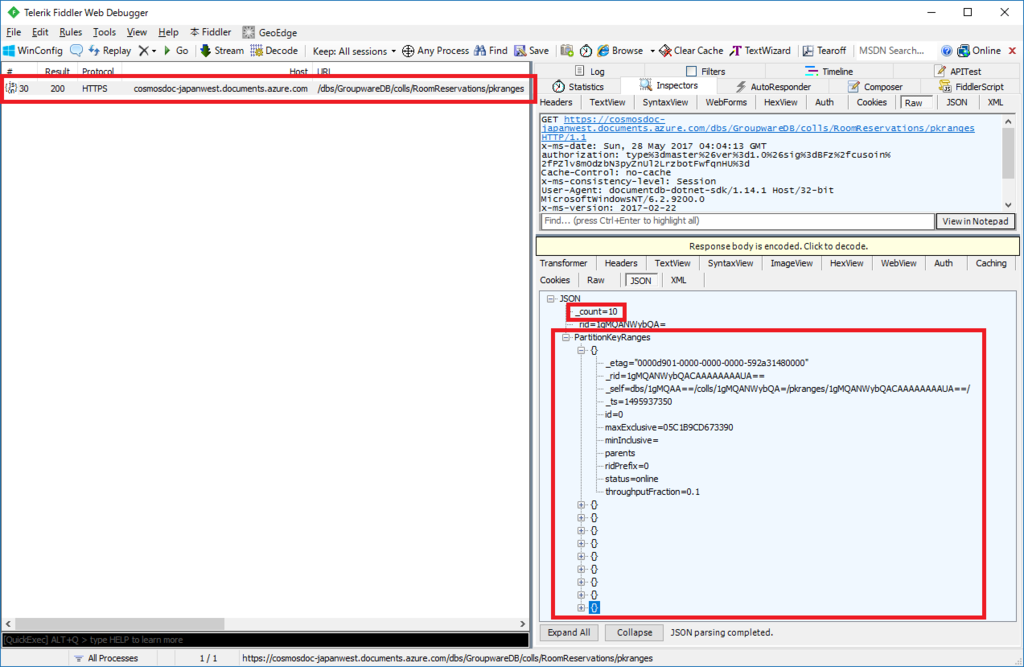Toggle Stream mode in toolbar
Screen dimensions: 1024x667
click(x=222, y=51)
